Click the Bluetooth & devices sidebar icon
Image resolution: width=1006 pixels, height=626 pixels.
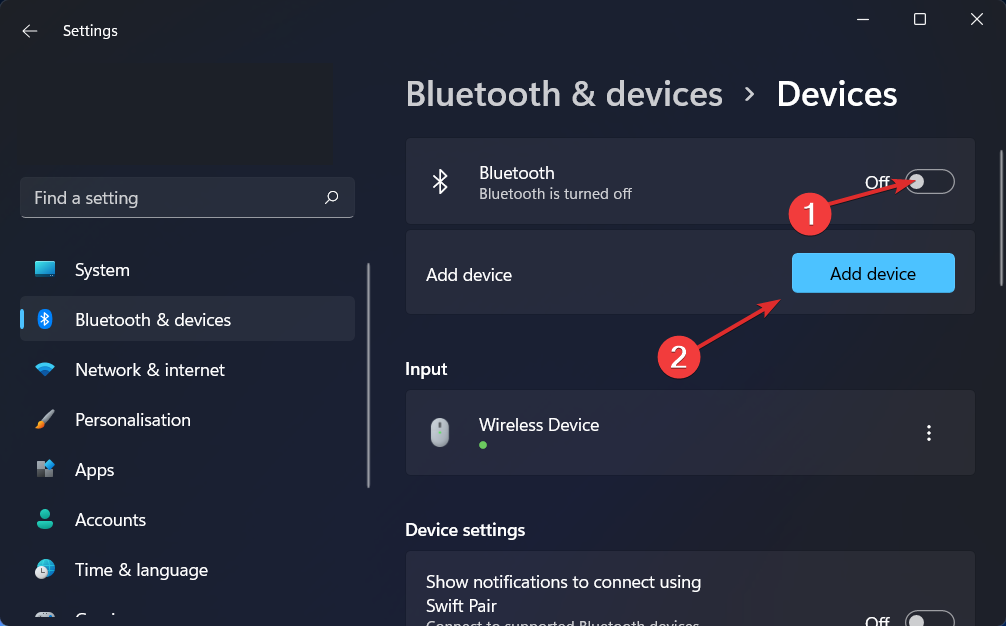tap(45, 318)
